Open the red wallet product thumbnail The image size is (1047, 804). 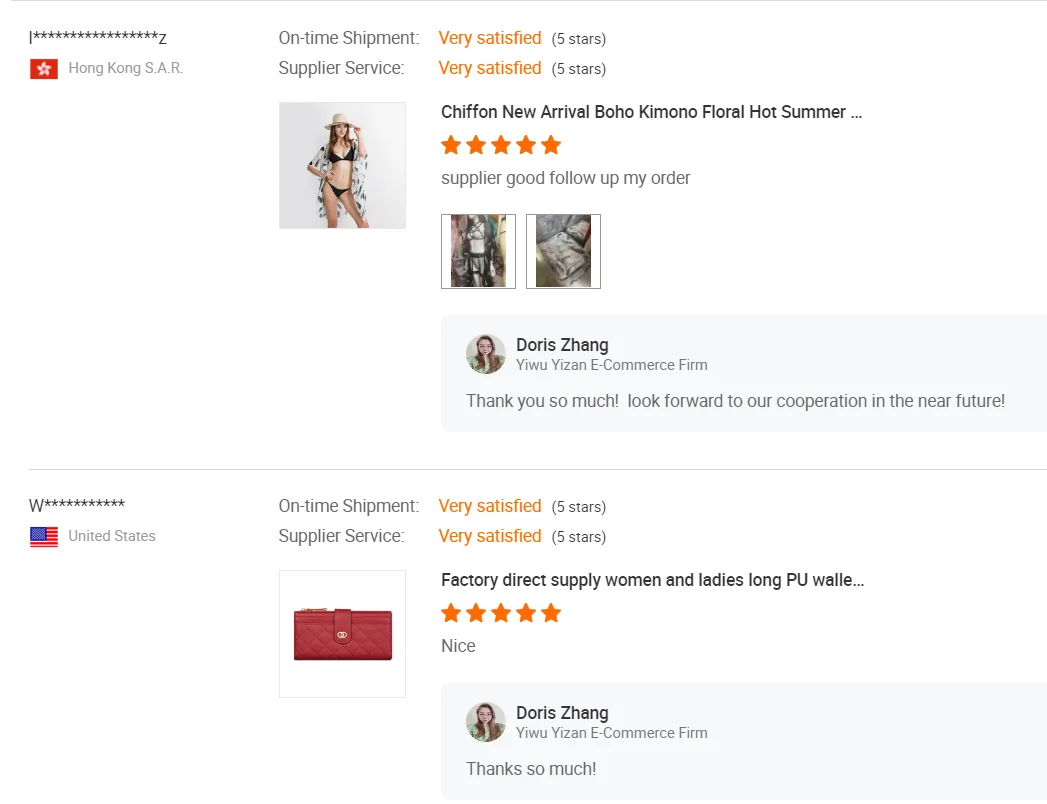coord(342,633)
